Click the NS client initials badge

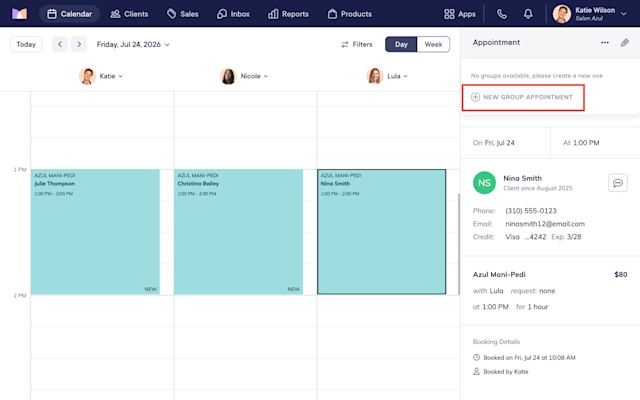[x=484, y=182]
